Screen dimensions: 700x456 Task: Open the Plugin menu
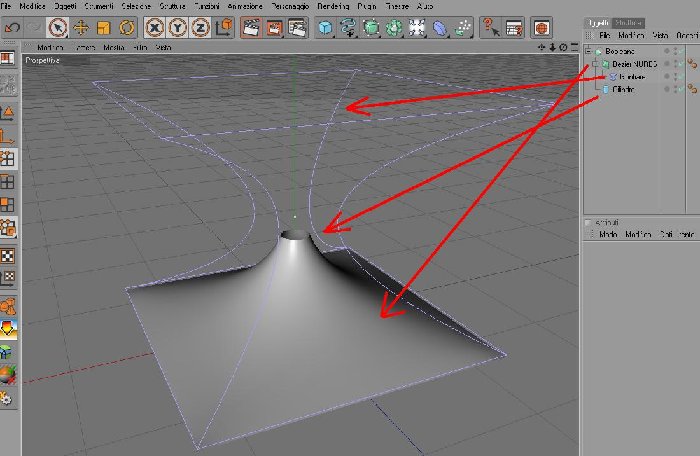[x=367, y=6]
